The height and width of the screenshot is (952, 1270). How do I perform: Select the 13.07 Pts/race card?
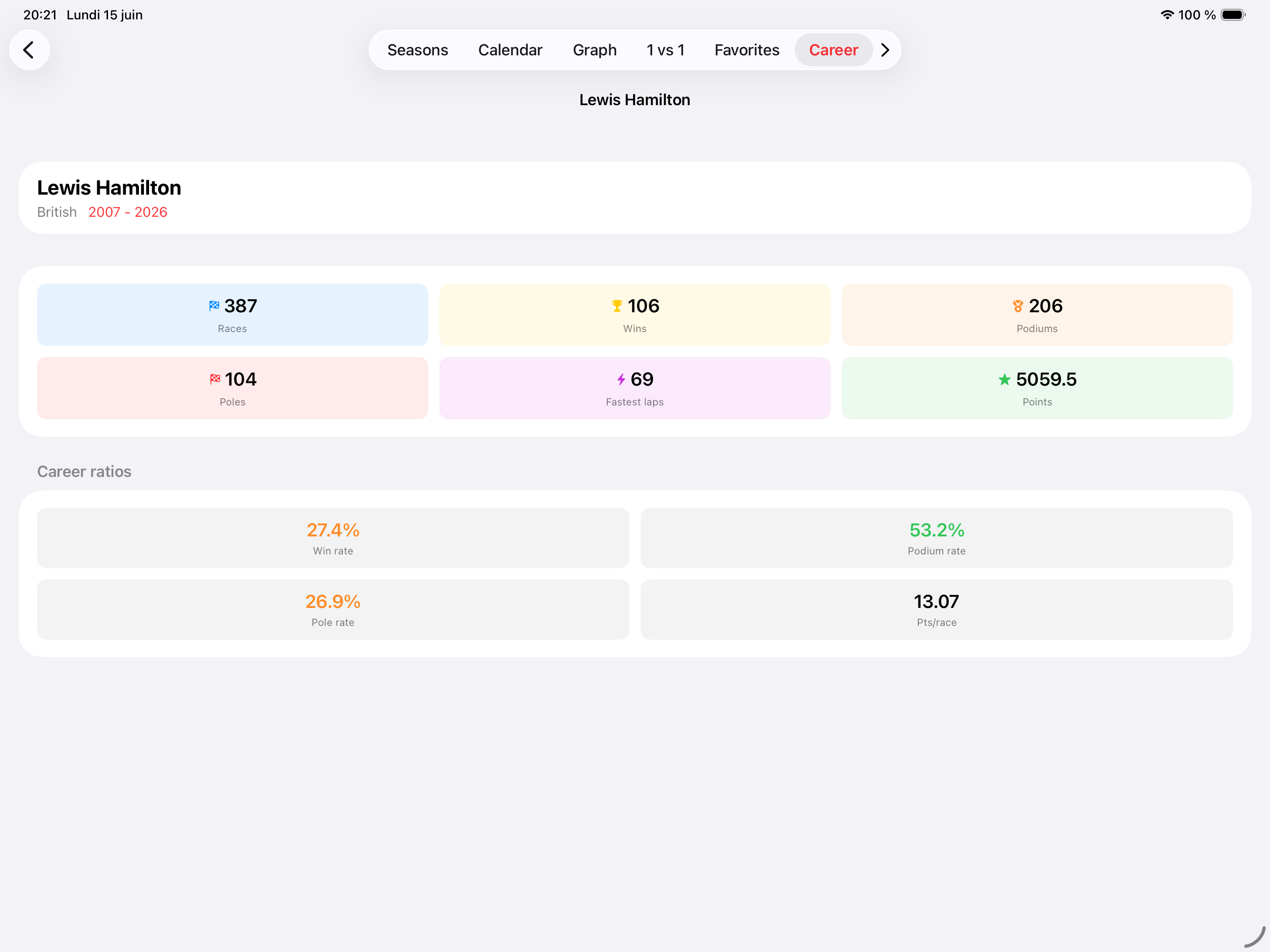(936, 609)
